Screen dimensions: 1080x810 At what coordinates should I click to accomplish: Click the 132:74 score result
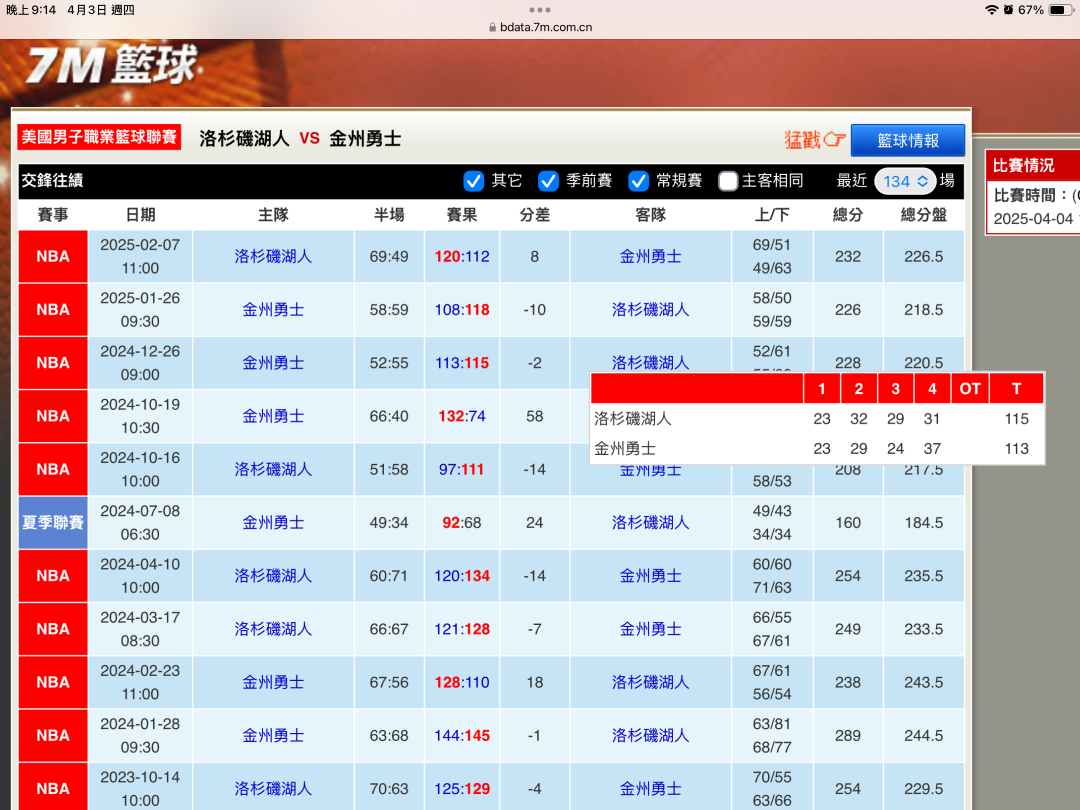(x=461, y=416)
